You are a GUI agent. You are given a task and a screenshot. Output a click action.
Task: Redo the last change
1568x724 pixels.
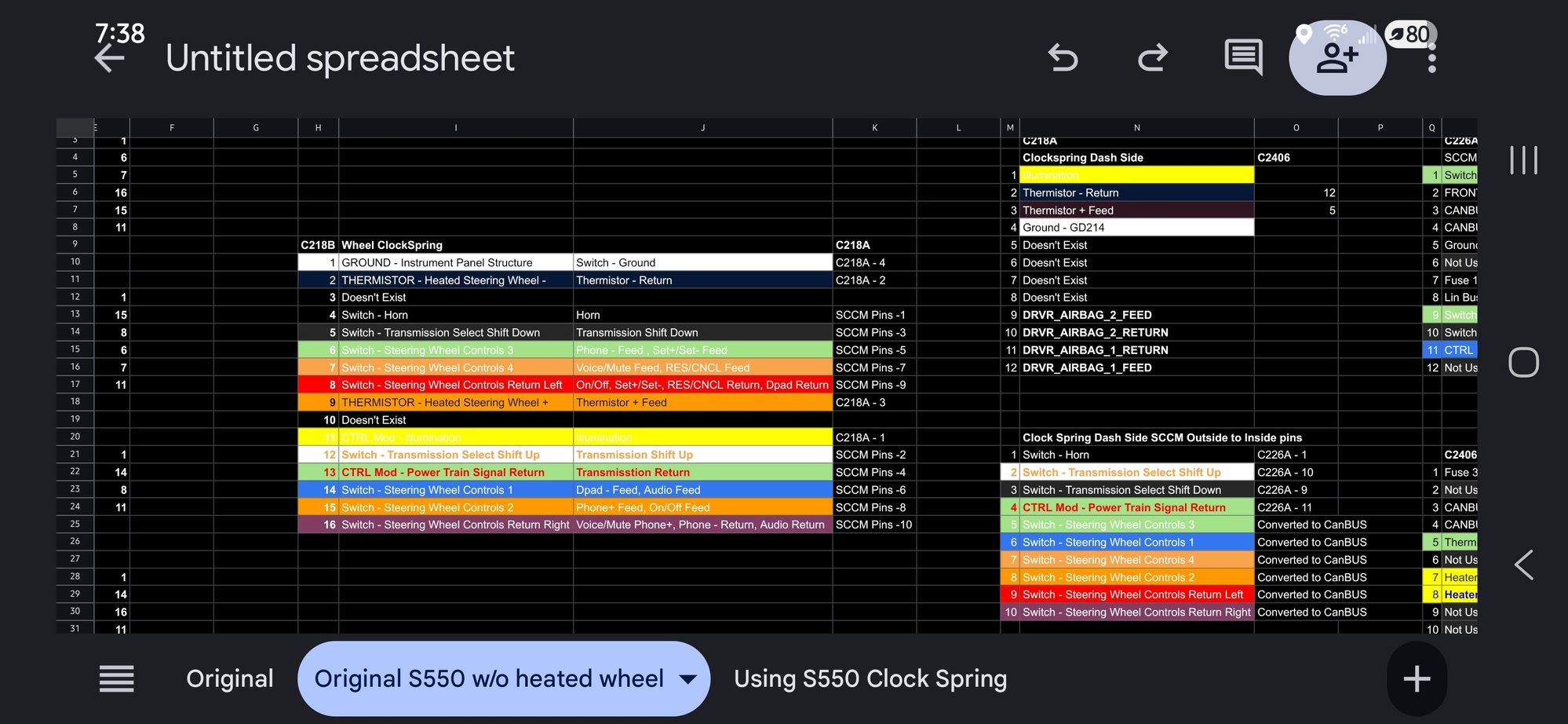1152,57
